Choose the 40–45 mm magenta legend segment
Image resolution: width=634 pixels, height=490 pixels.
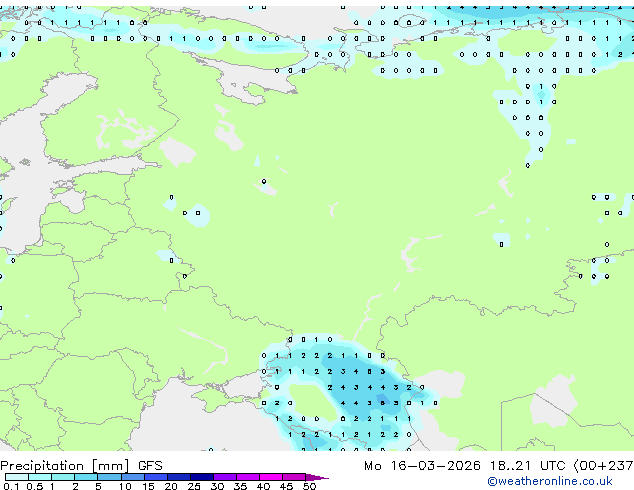[271, 477]
